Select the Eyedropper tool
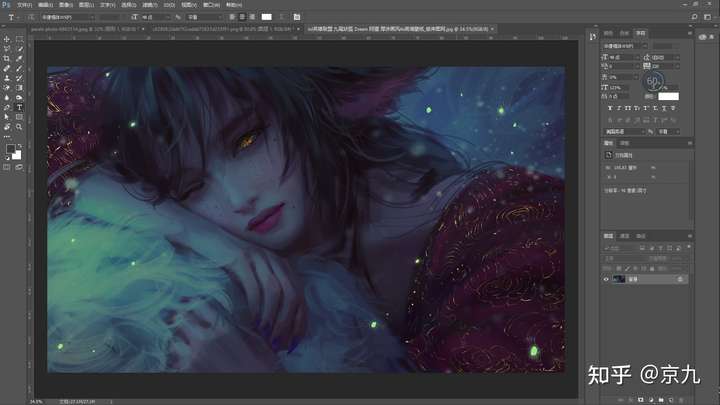This screenshot has width=720, height=405. tap(19, 58)
